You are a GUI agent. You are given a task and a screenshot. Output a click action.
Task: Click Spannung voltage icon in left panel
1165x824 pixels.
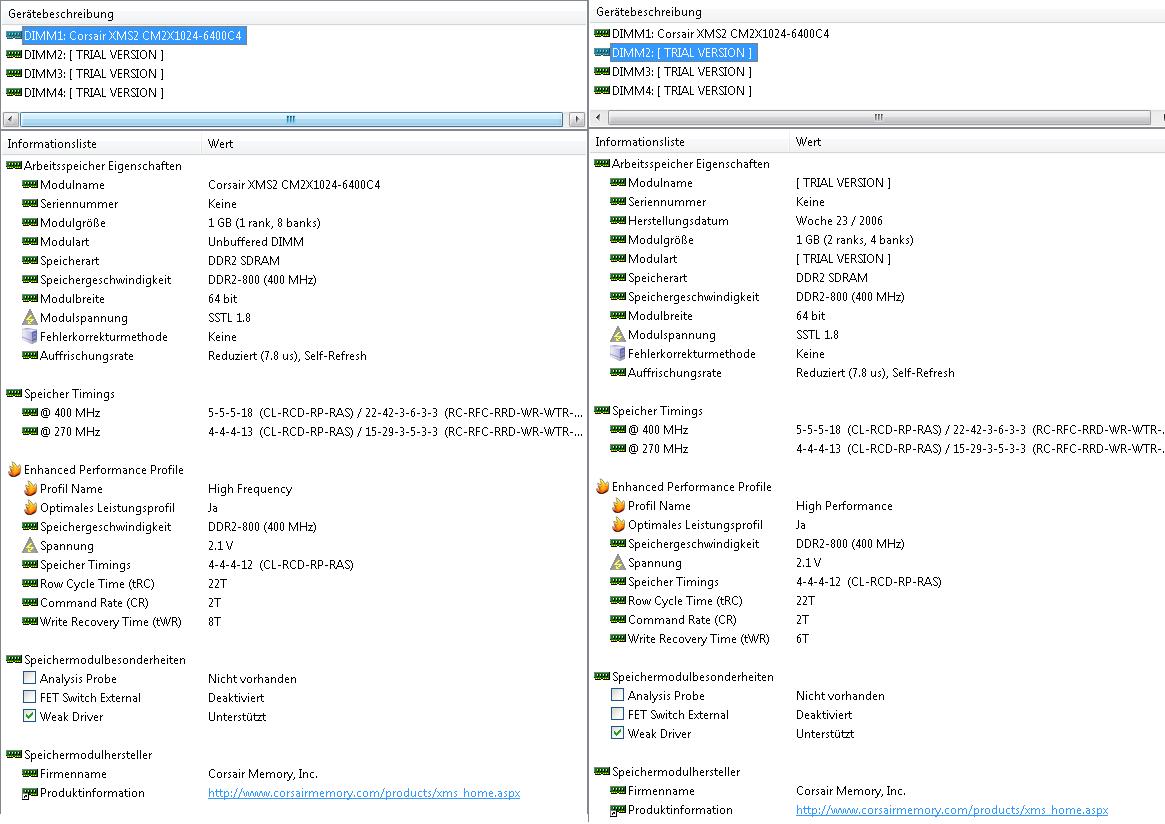point(30,546)
